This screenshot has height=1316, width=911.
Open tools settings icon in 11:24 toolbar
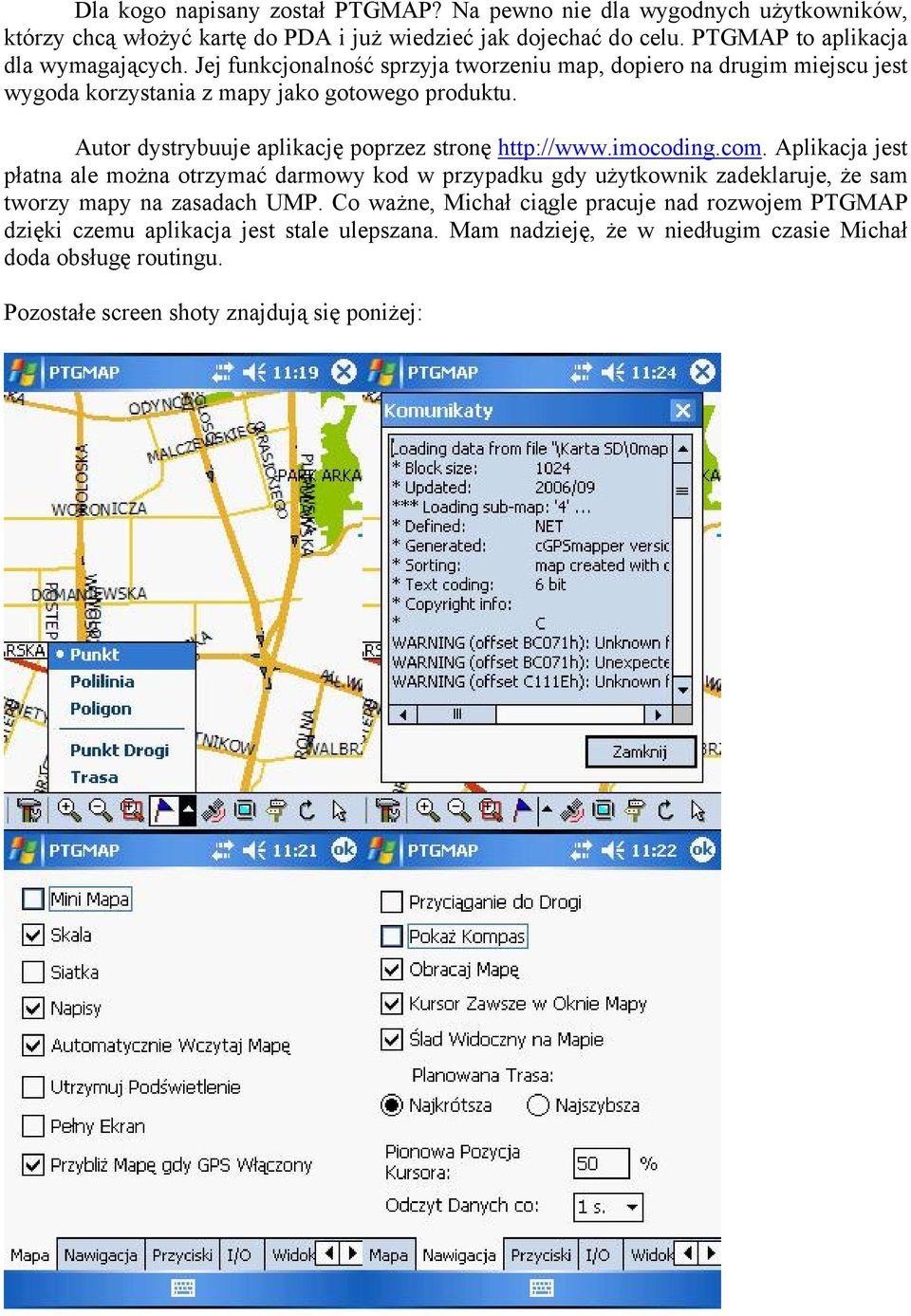(x=388, y=810)
